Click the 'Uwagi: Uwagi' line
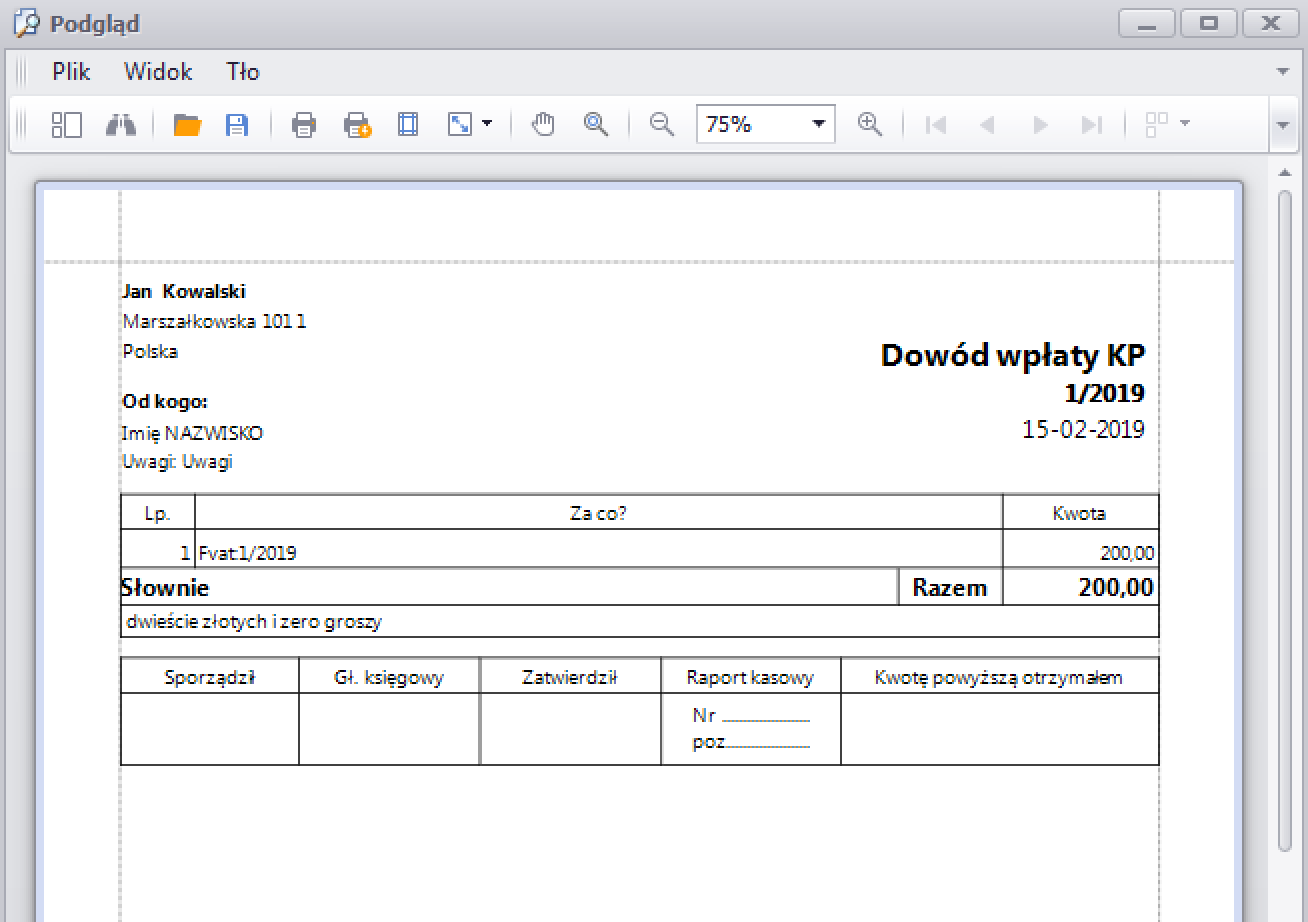Image resolution: width=1308 pixels, height=922 pixels. pyautogui.click(x=177, y=462)
